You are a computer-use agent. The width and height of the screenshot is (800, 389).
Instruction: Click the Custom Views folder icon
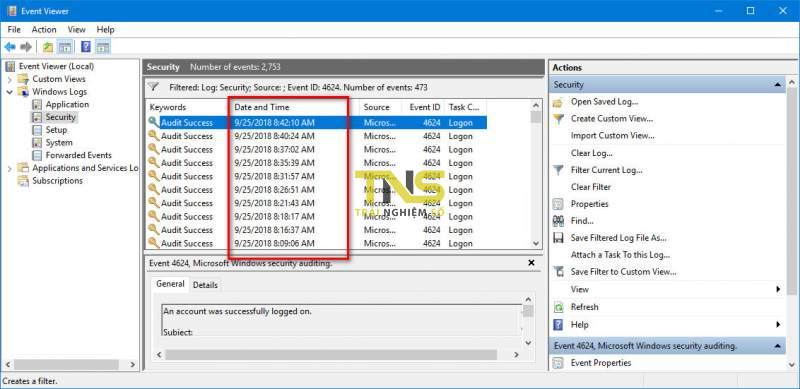click(23, 79)
